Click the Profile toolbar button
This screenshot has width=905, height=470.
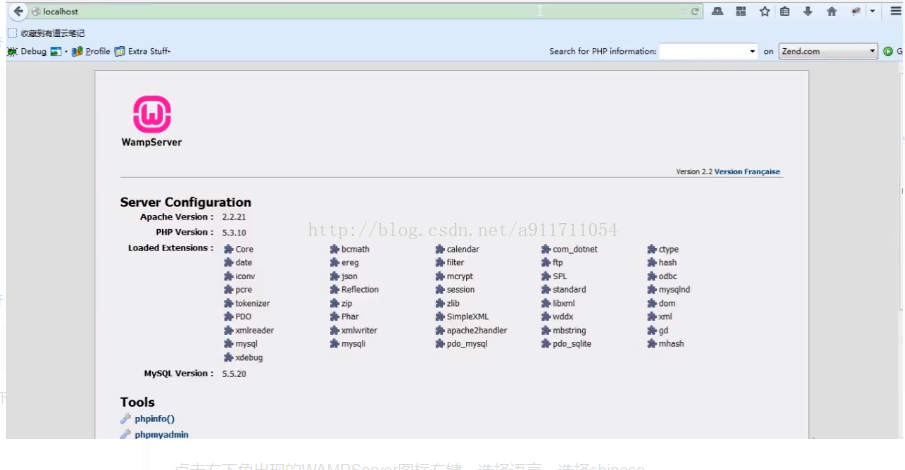(91, 51)
